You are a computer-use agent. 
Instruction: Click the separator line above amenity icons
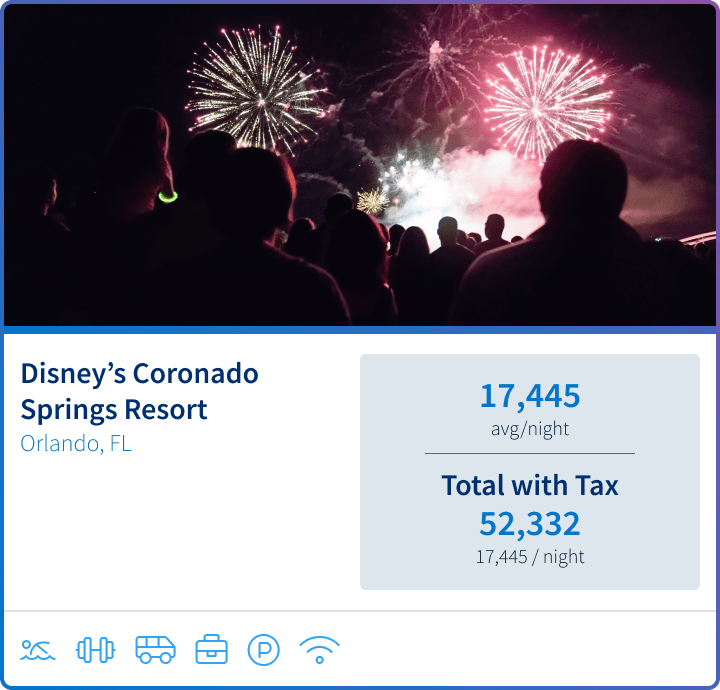360,610
